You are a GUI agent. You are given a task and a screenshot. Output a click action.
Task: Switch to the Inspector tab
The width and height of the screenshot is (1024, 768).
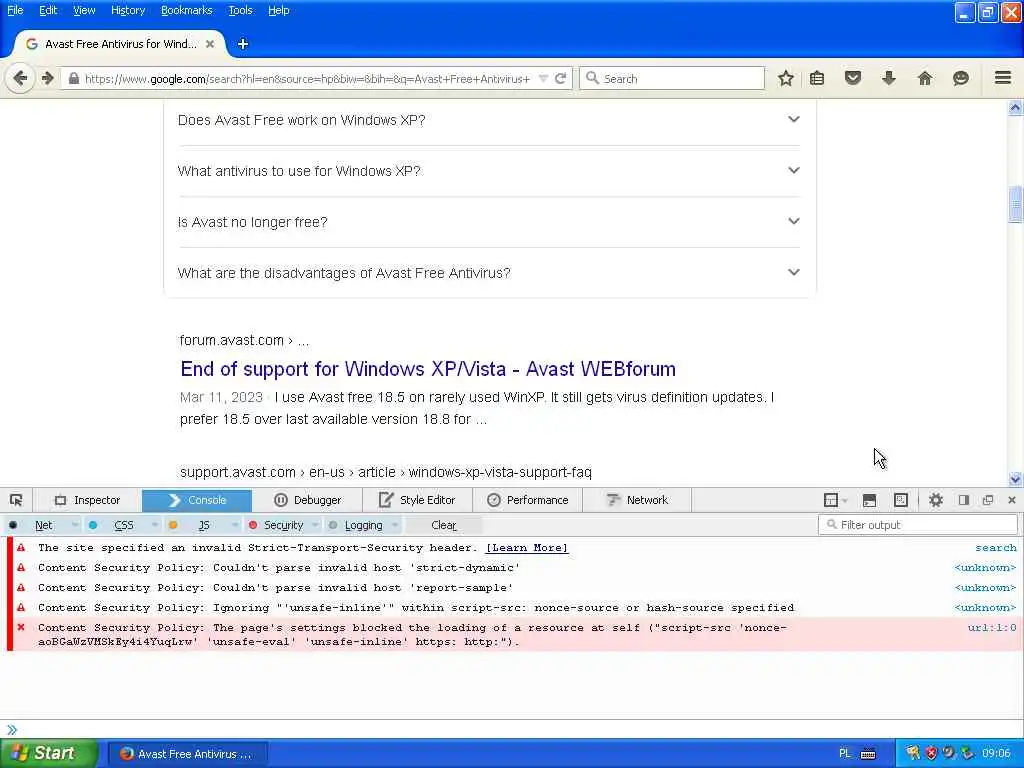point(88,500)
